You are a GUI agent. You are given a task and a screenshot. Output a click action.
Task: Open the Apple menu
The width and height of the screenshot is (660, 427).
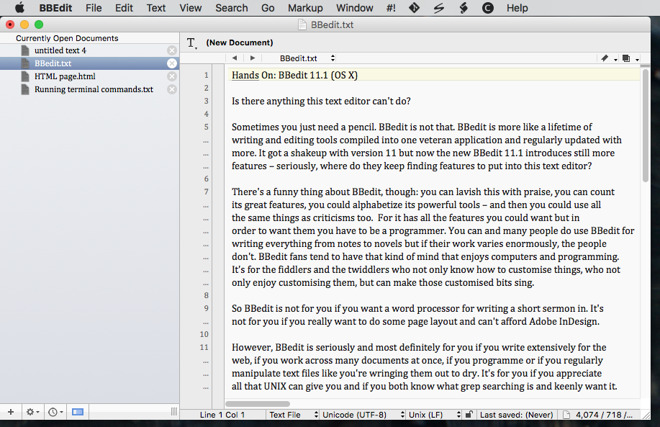19,8
